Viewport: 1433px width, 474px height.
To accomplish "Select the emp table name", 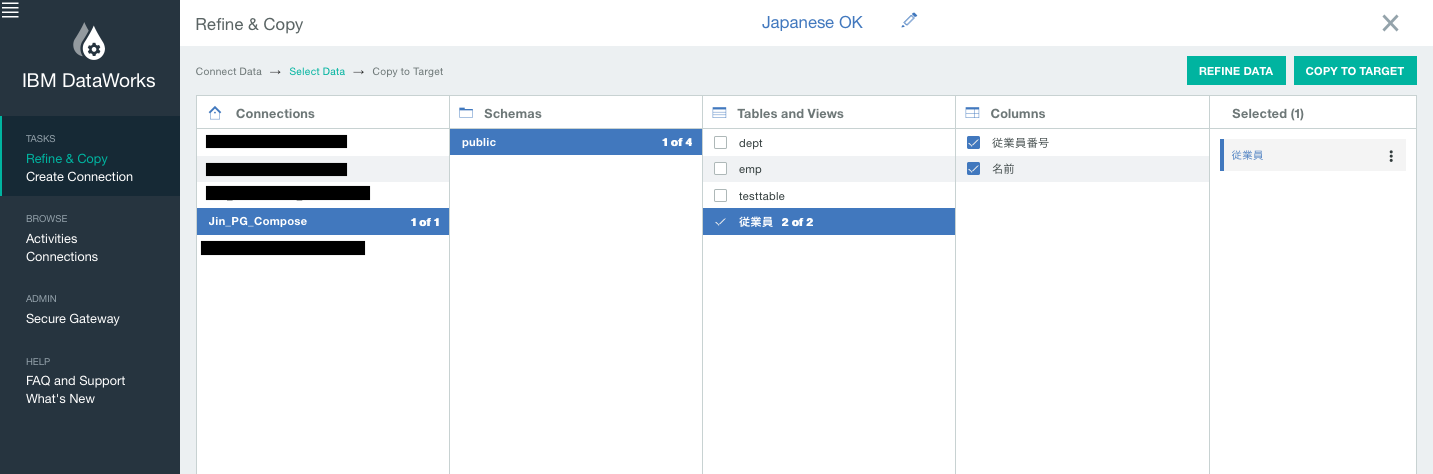I will (x=750, y=169).
